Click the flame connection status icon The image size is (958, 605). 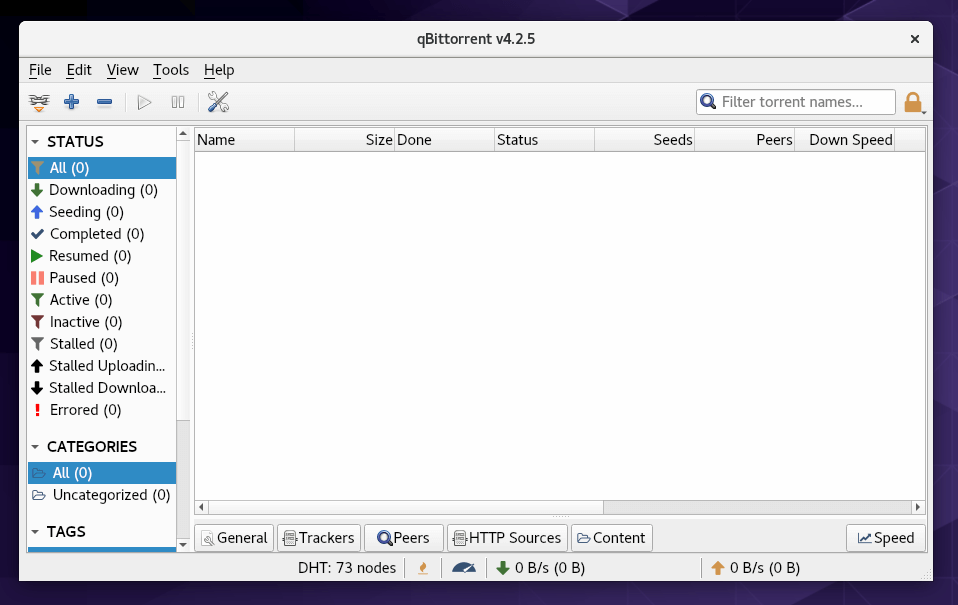pos(423,568)
